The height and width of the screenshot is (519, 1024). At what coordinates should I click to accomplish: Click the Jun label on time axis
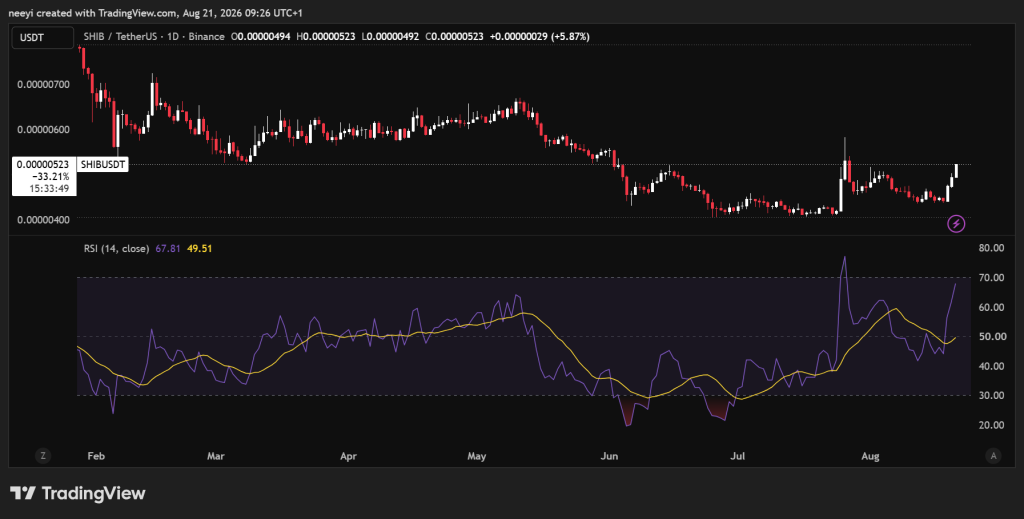coord(609,456)
